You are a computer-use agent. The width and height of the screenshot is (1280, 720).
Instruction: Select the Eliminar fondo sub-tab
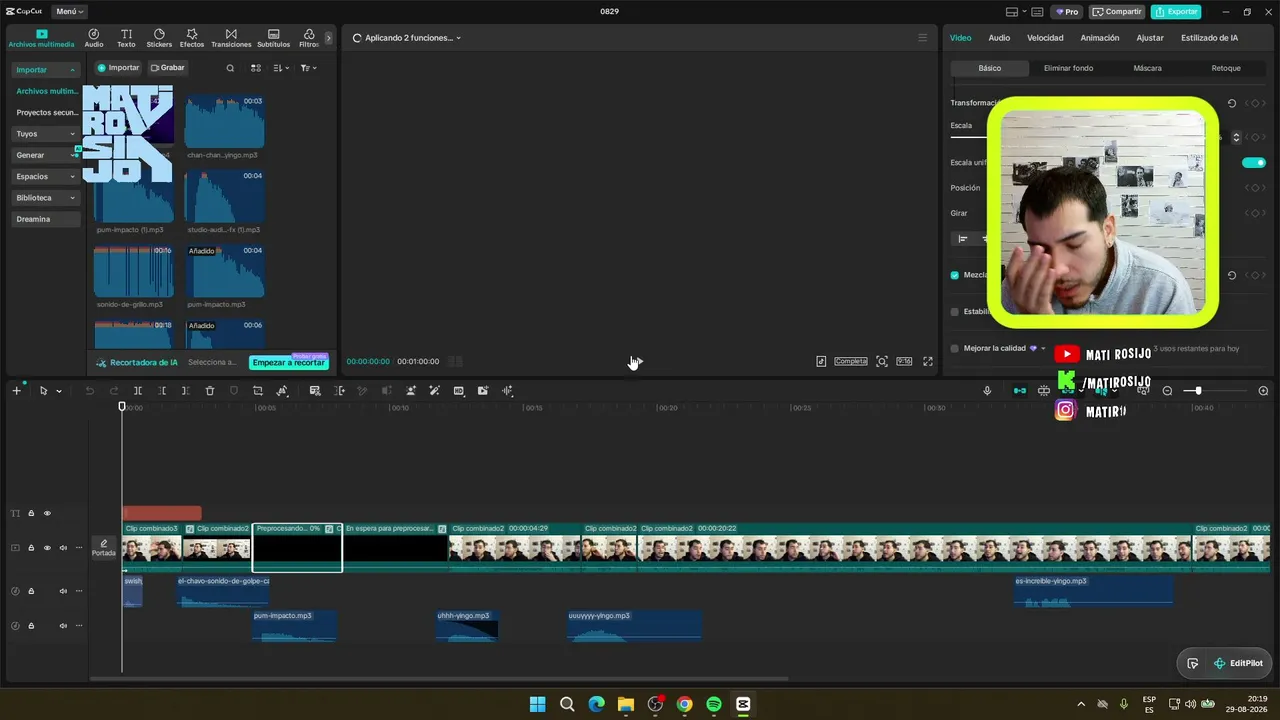[x=1068, y=68]
